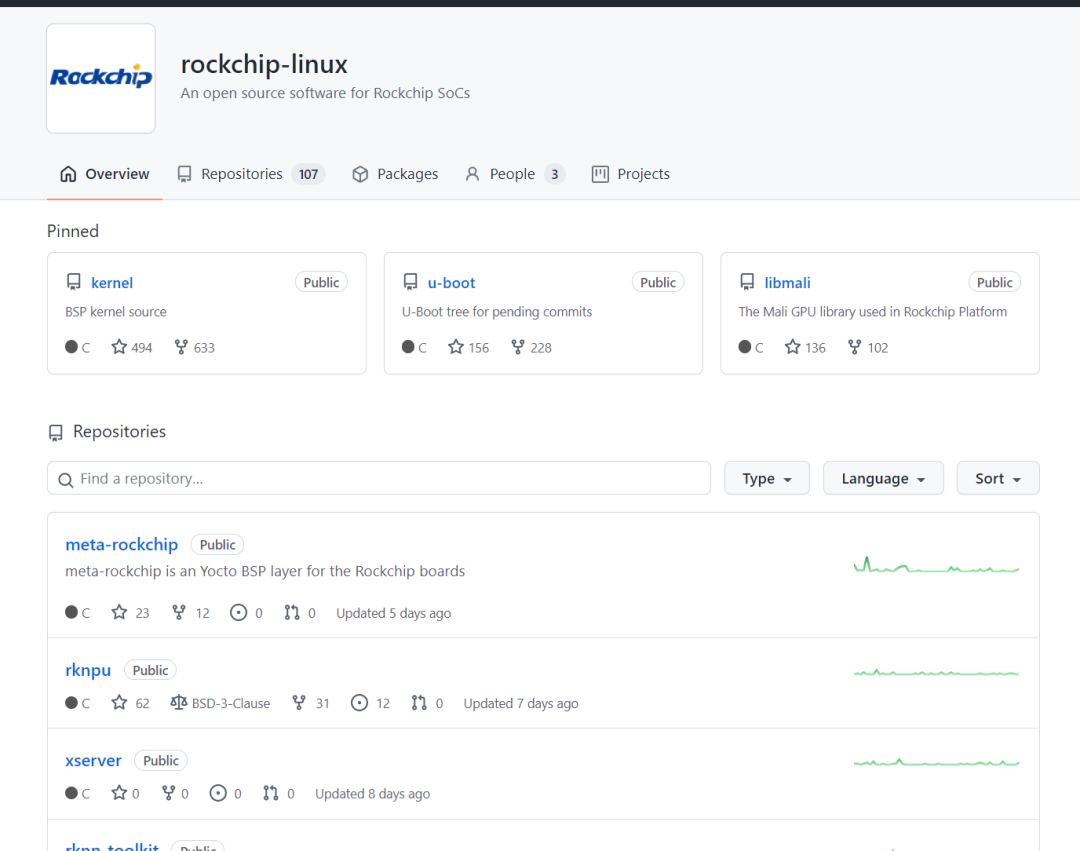
Task: Click the Find a repository search field
Action: tap(379, 478)
